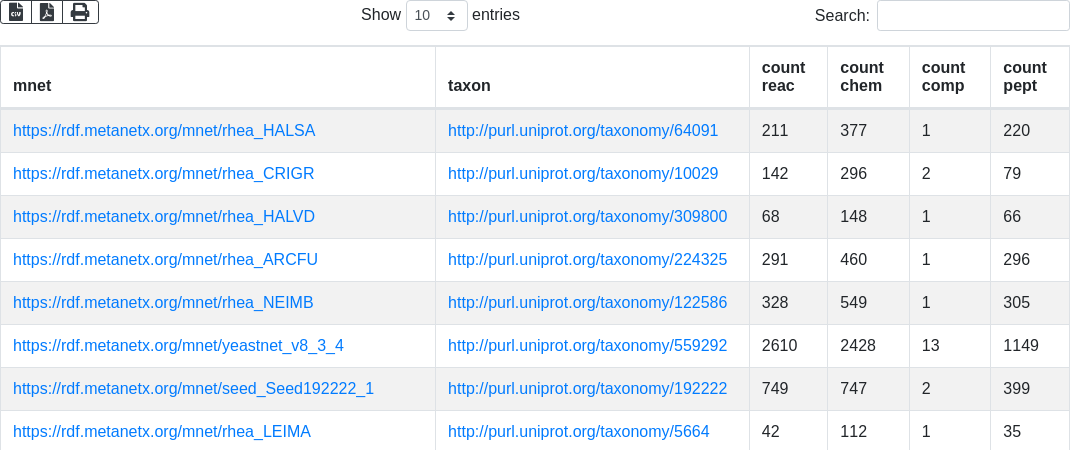Visit the taxonomy/309800 link
Screen dimensions: 1070x450
587,217
